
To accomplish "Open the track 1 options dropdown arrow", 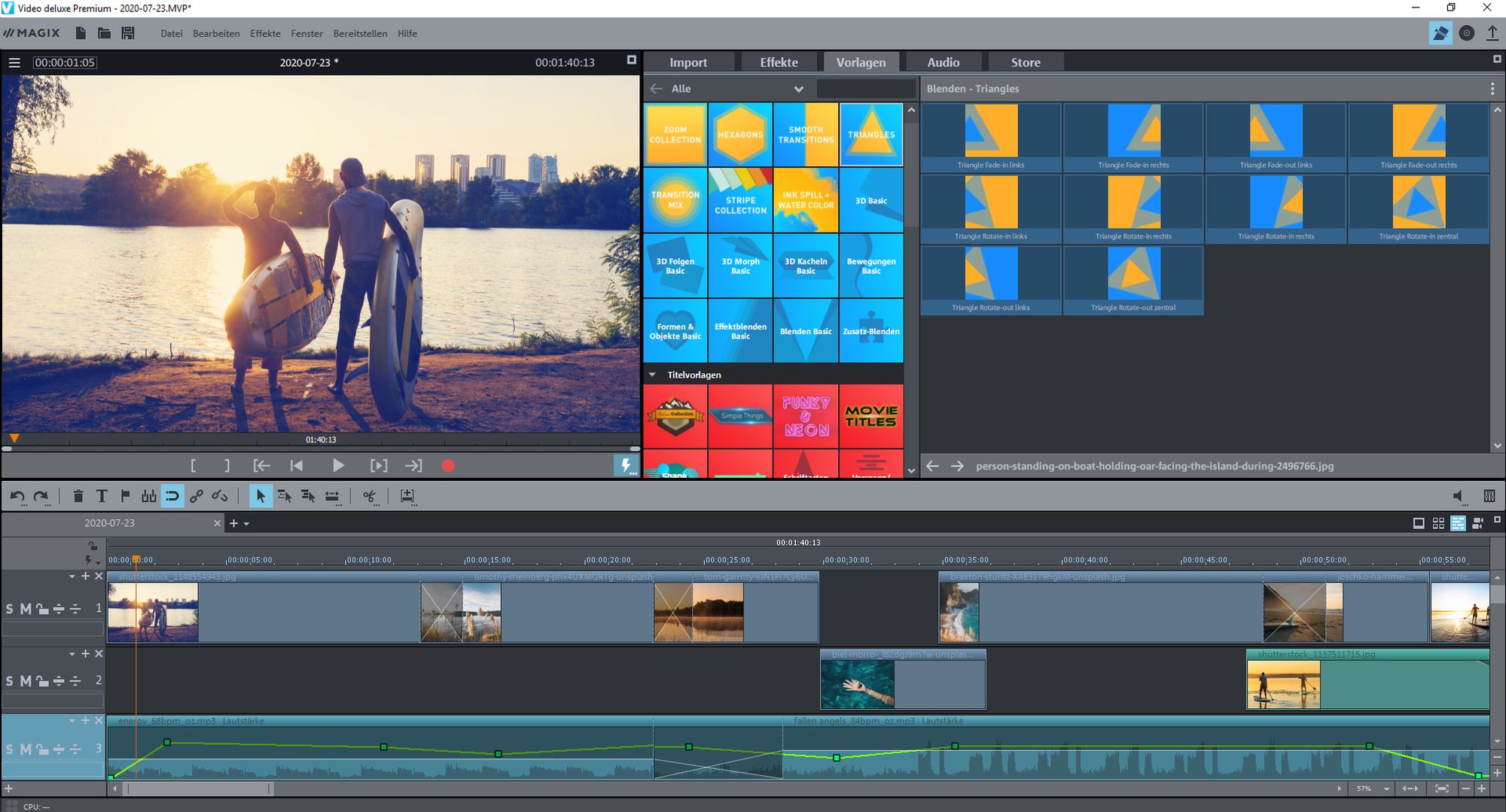I will pyautogui.click(x=72, y=576).
